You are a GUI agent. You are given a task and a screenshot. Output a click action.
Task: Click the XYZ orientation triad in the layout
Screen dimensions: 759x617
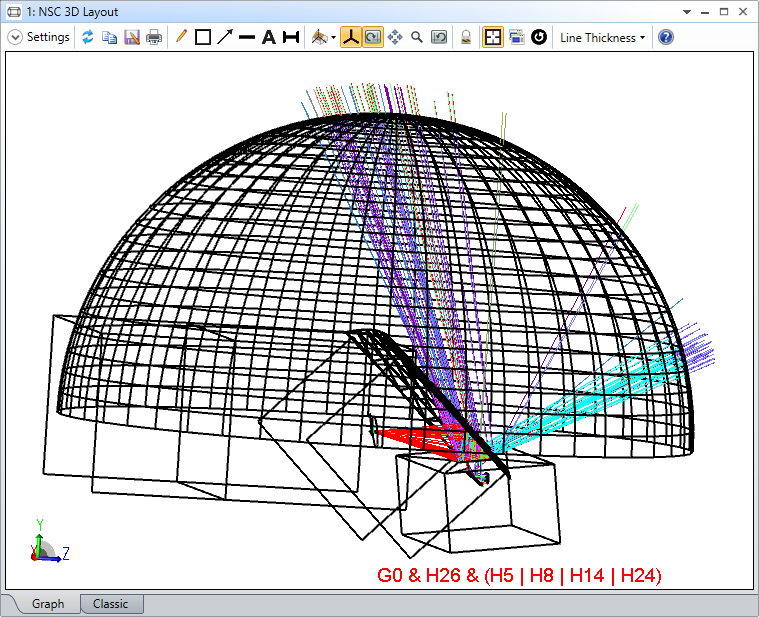(x=50, y=542)
